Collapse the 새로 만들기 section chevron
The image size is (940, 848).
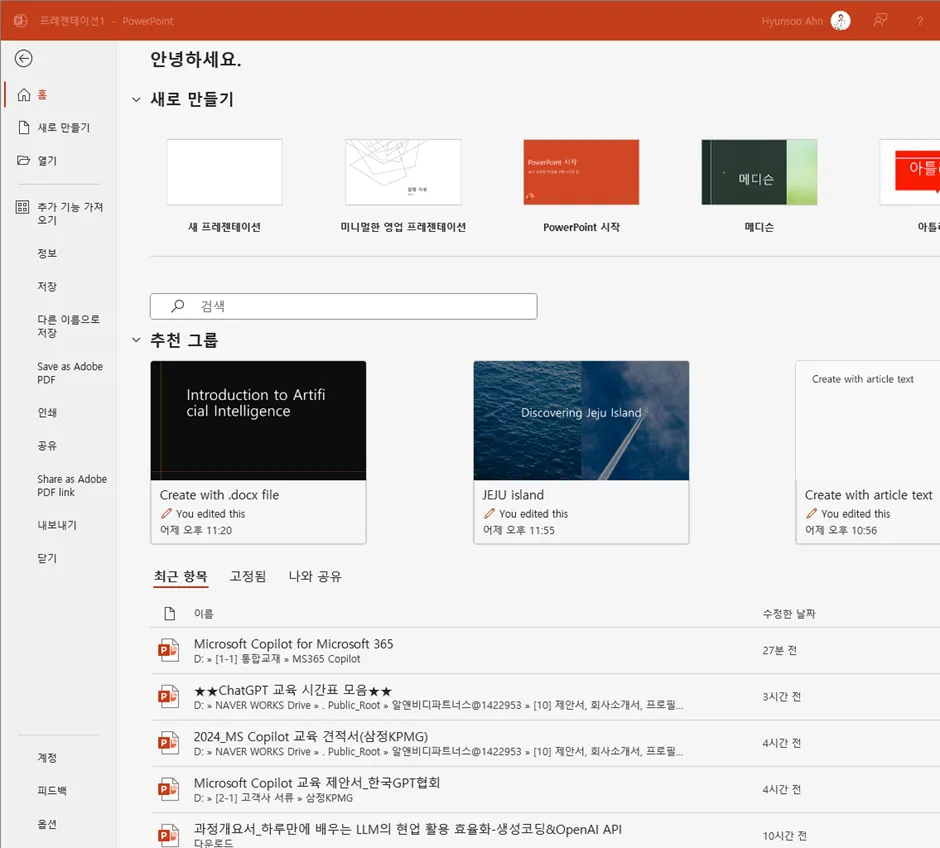136,99
